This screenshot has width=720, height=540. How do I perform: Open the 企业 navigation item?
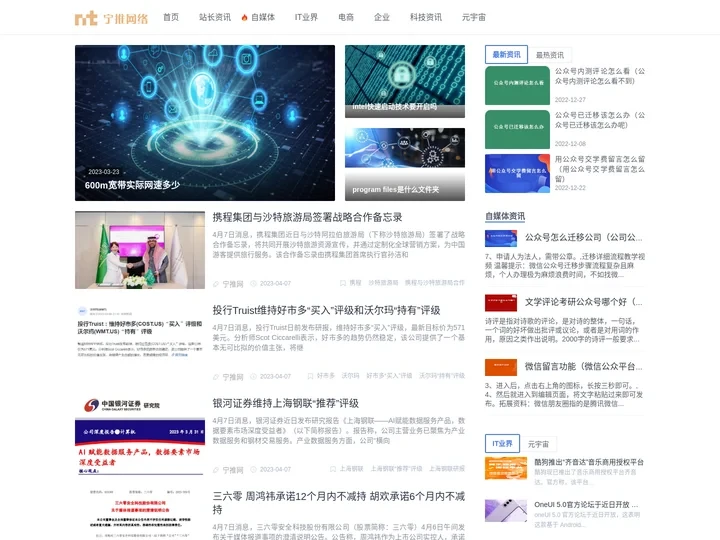click(382, 17)
